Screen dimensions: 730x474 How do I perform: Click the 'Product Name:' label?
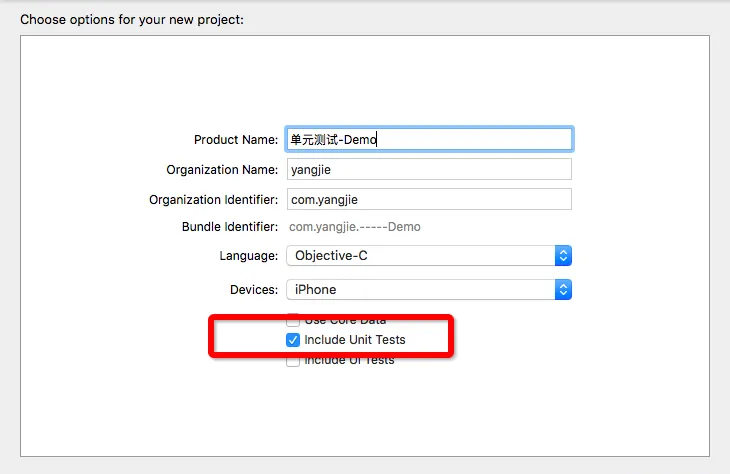[236, 140]
